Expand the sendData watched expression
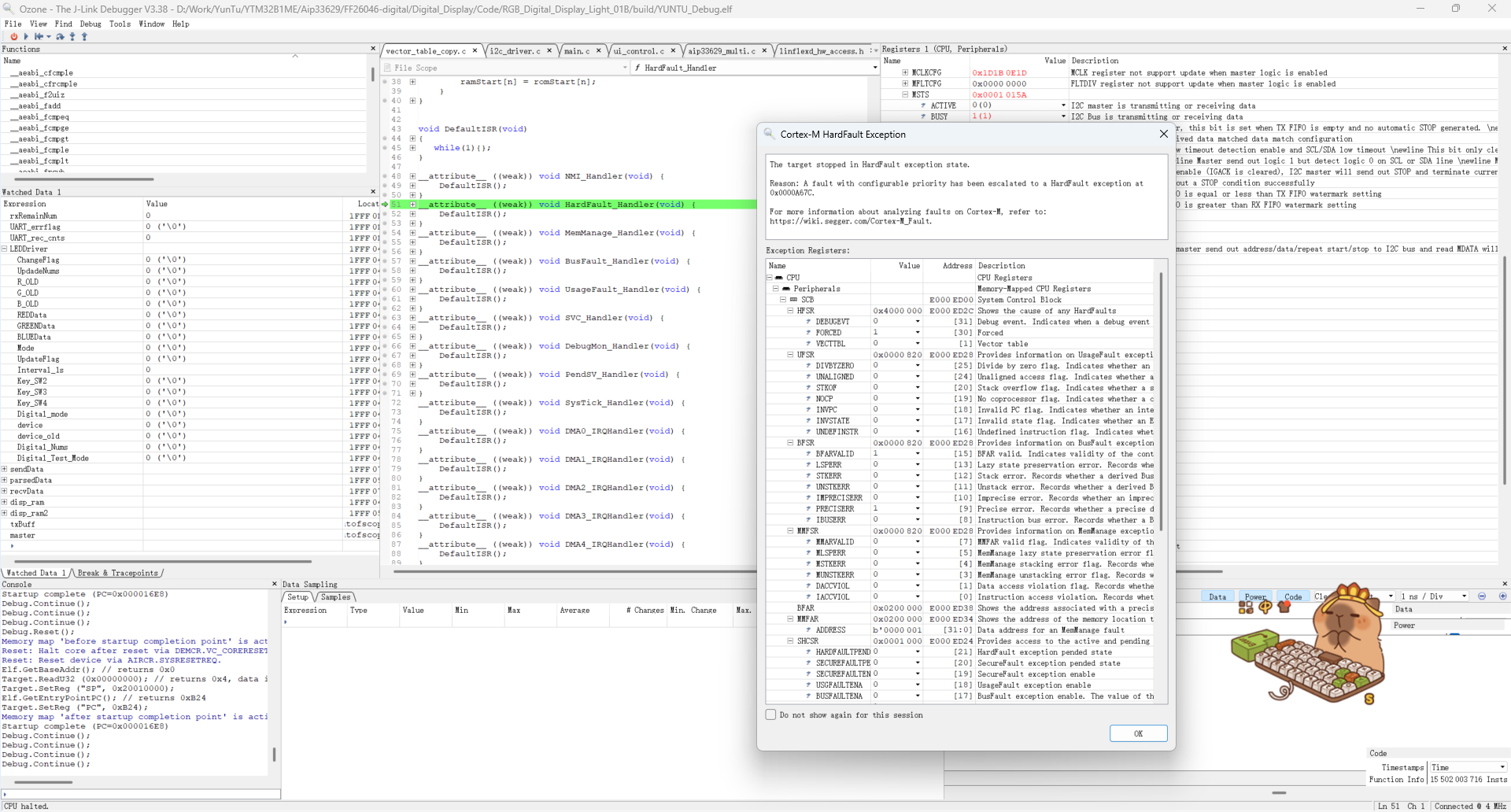Image resolution: width=1511 pixels, height=812 pixels. (5, 469)
